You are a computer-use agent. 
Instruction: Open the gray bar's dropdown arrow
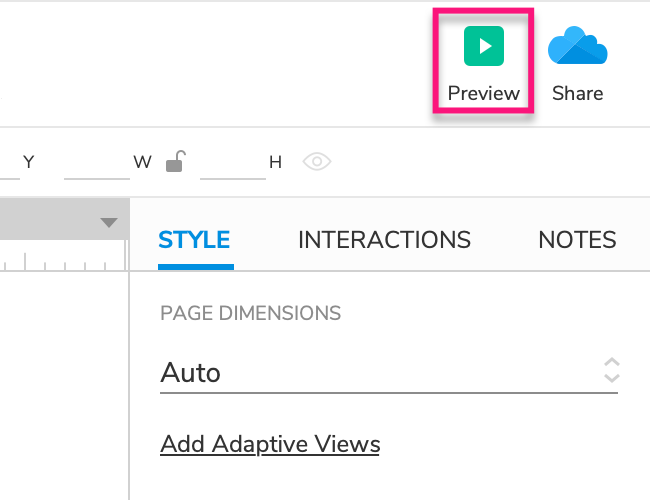pos(109,222)
